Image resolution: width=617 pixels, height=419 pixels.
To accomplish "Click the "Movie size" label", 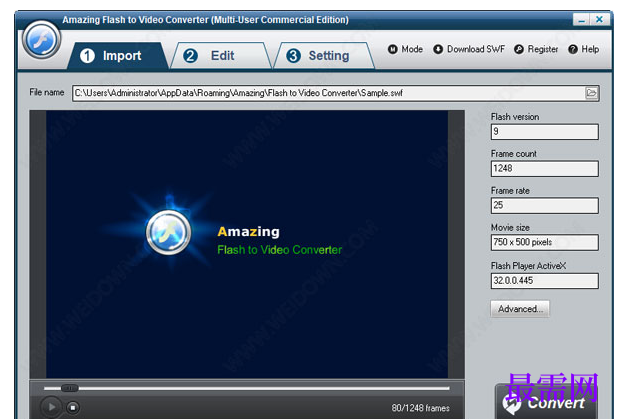I will click(510, 227).
